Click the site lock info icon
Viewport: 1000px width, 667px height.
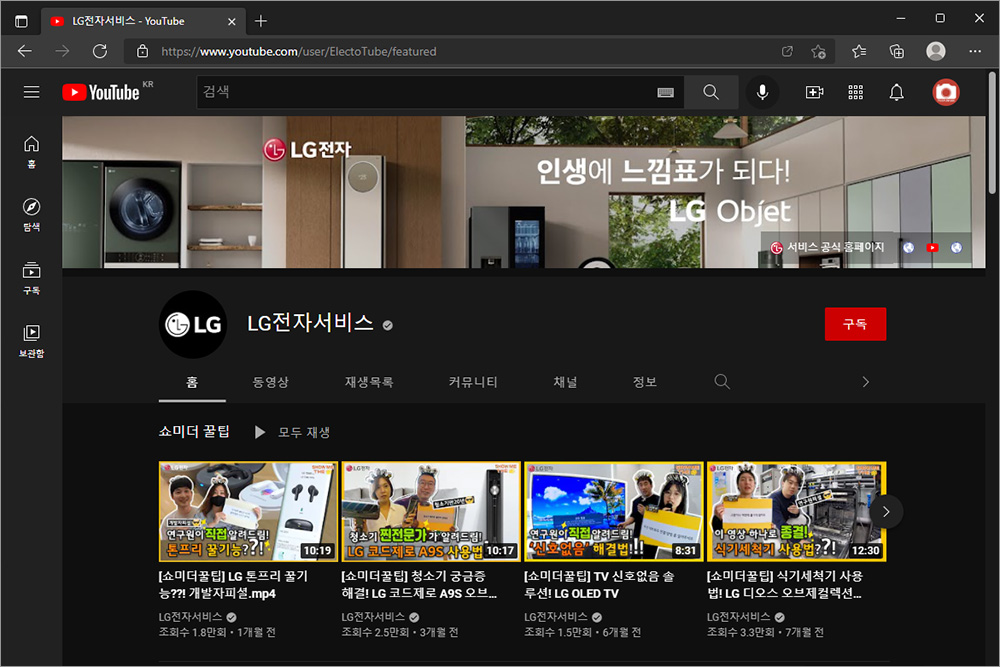pyautogui.click(x=143, y=51)
